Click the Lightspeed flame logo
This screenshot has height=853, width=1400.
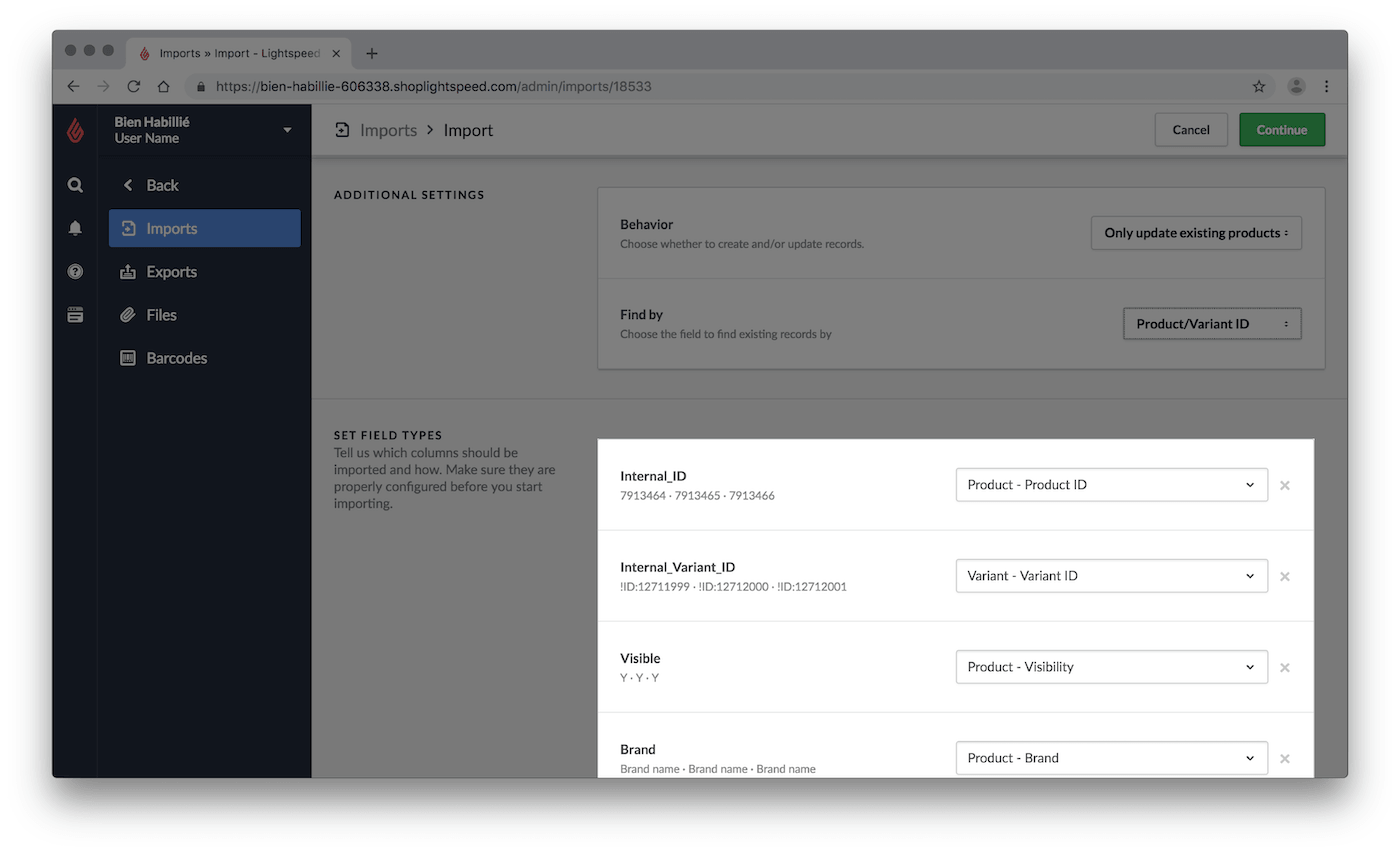click(75, 130)
